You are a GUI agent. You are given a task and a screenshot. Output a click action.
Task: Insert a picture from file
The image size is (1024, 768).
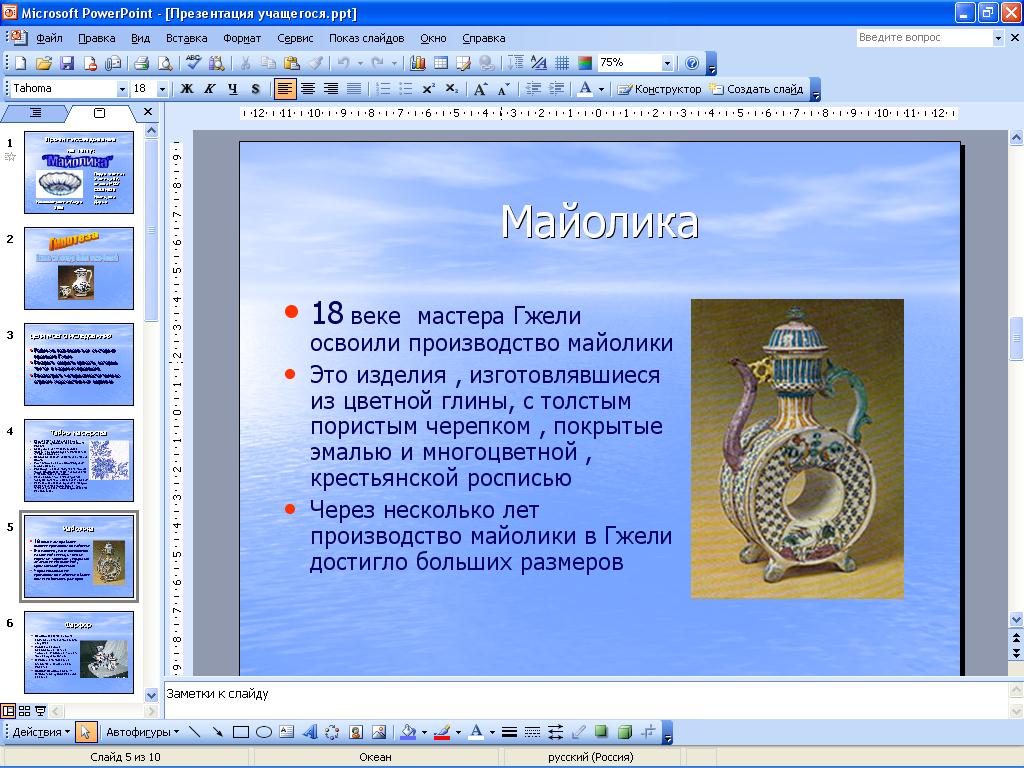click(x=379, y=732)
